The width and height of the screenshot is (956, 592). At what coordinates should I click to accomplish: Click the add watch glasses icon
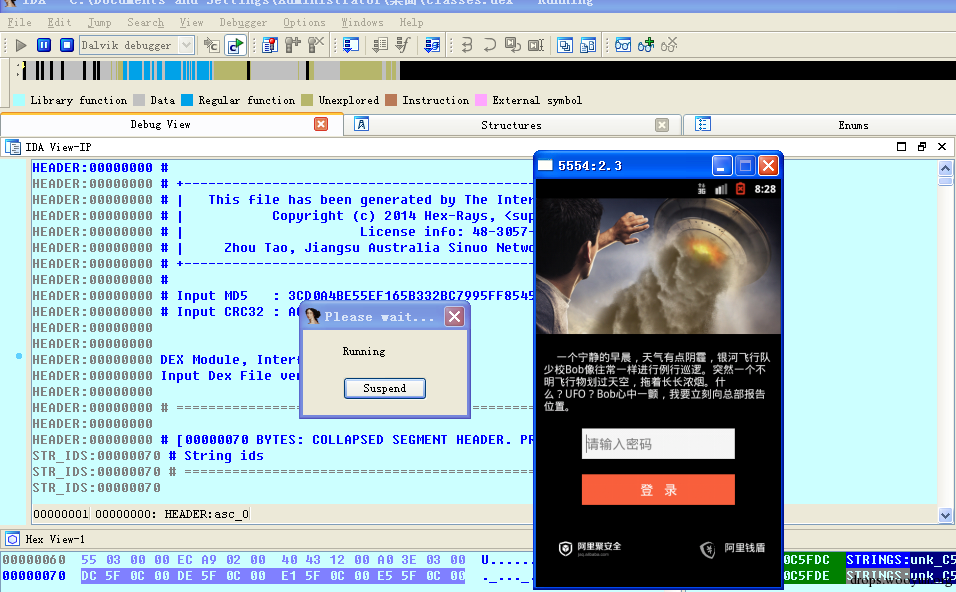pos(646,45)
